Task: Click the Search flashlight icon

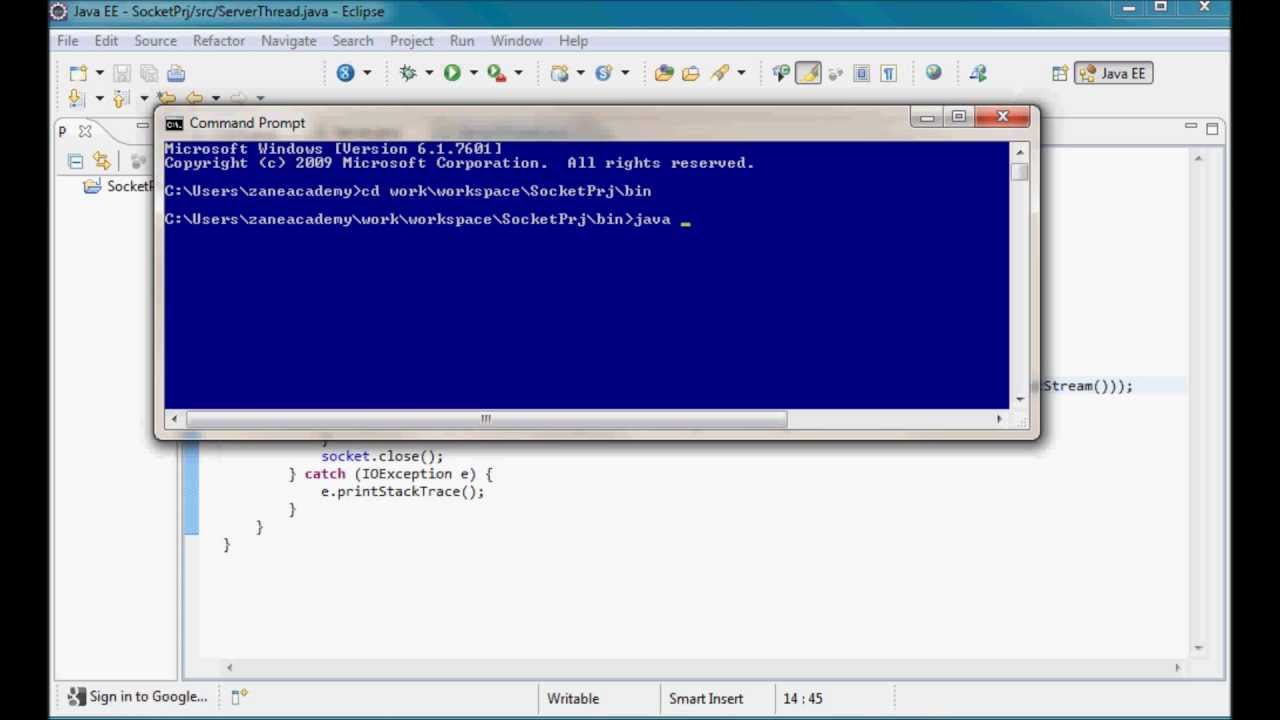Action: tap(719, 73)
